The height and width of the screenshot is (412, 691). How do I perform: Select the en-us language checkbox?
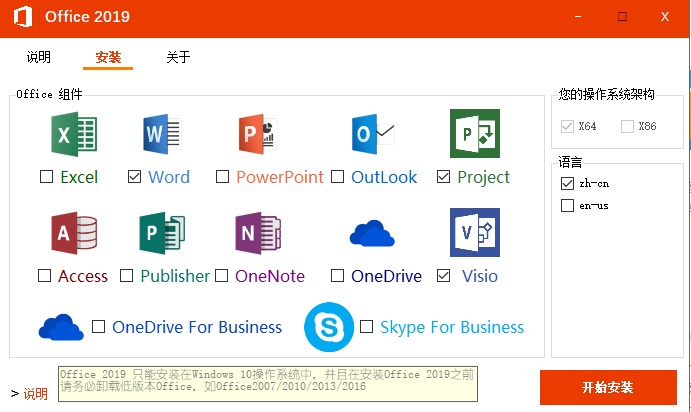[x=568, y=206]
